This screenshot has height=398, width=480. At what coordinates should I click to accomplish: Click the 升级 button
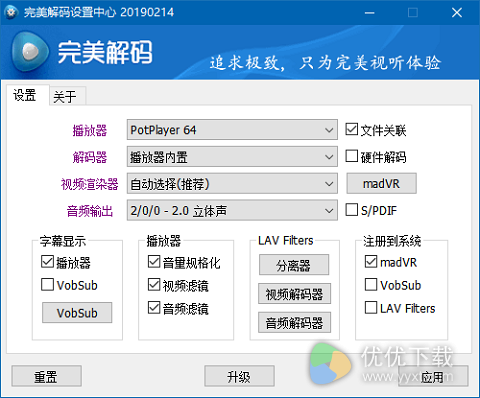[239, 376]
